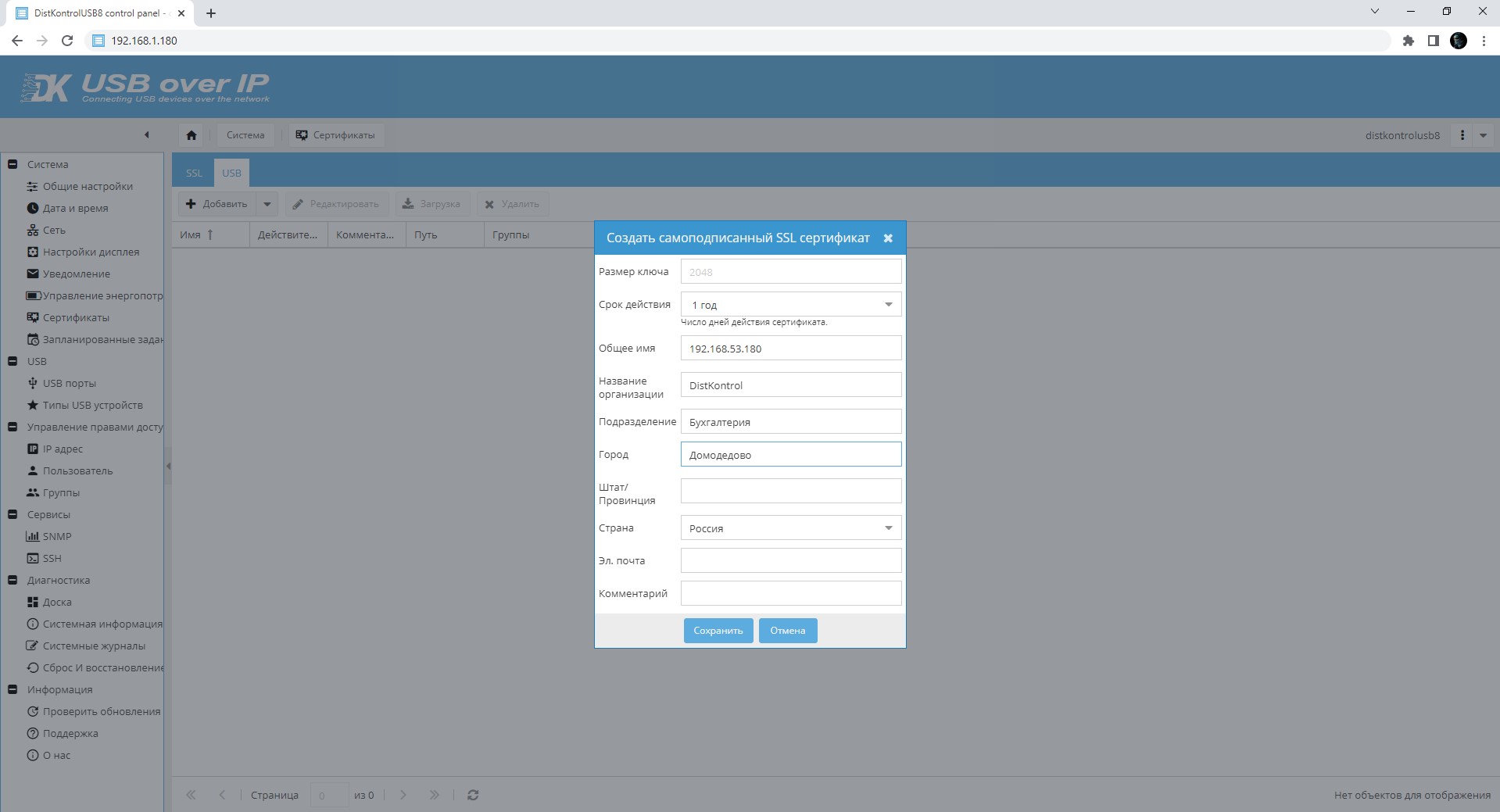Open Добавить split-button arrow menu

point(267,204)
